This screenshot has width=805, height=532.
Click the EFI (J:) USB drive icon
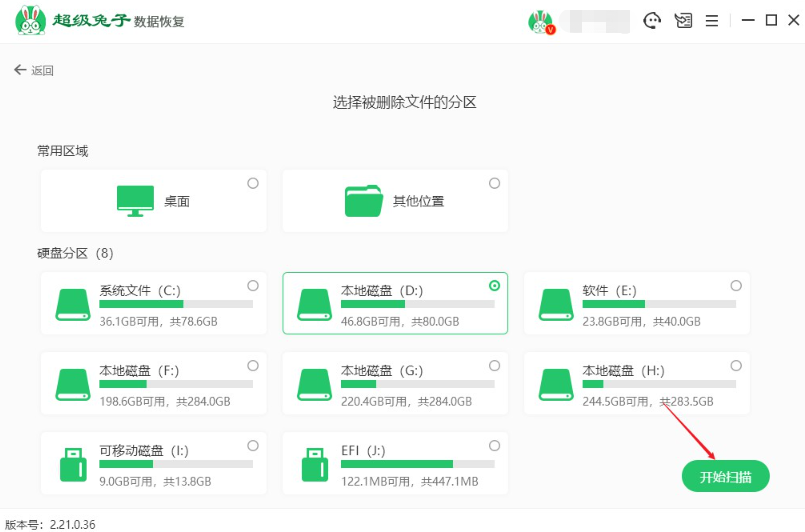pyautogui.click(x=314, y=465)
